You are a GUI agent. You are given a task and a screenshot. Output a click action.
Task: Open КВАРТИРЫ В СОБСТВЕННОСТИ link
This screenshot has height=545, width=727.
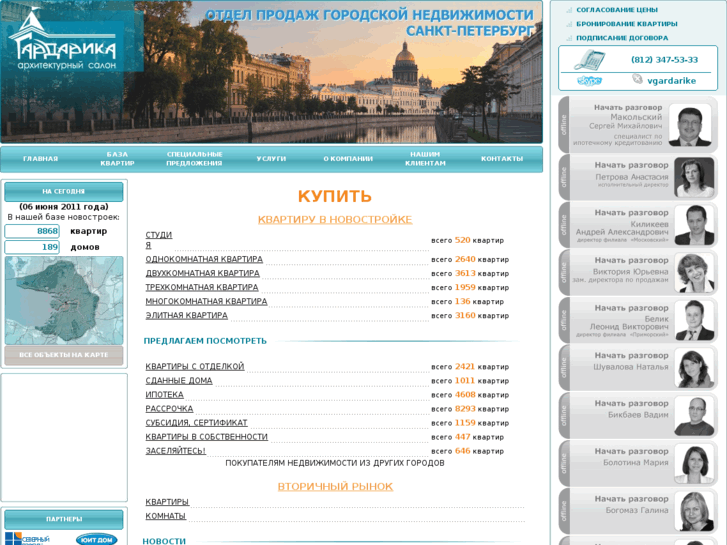coord(207,436)
